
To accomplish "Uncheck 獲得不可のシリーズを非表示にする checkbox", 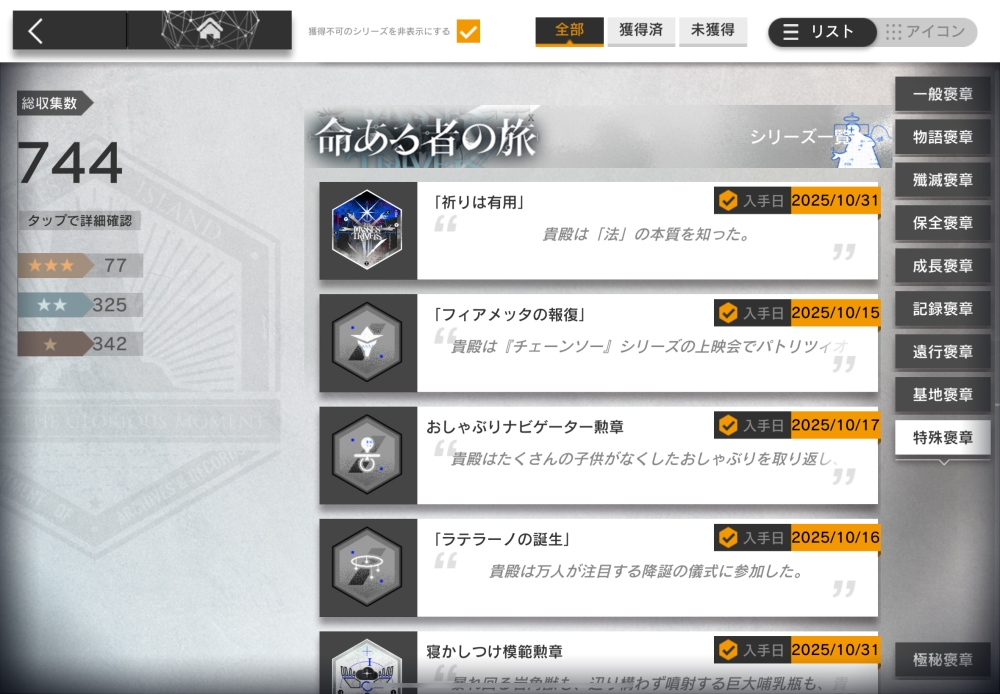I will click(468, 31).
